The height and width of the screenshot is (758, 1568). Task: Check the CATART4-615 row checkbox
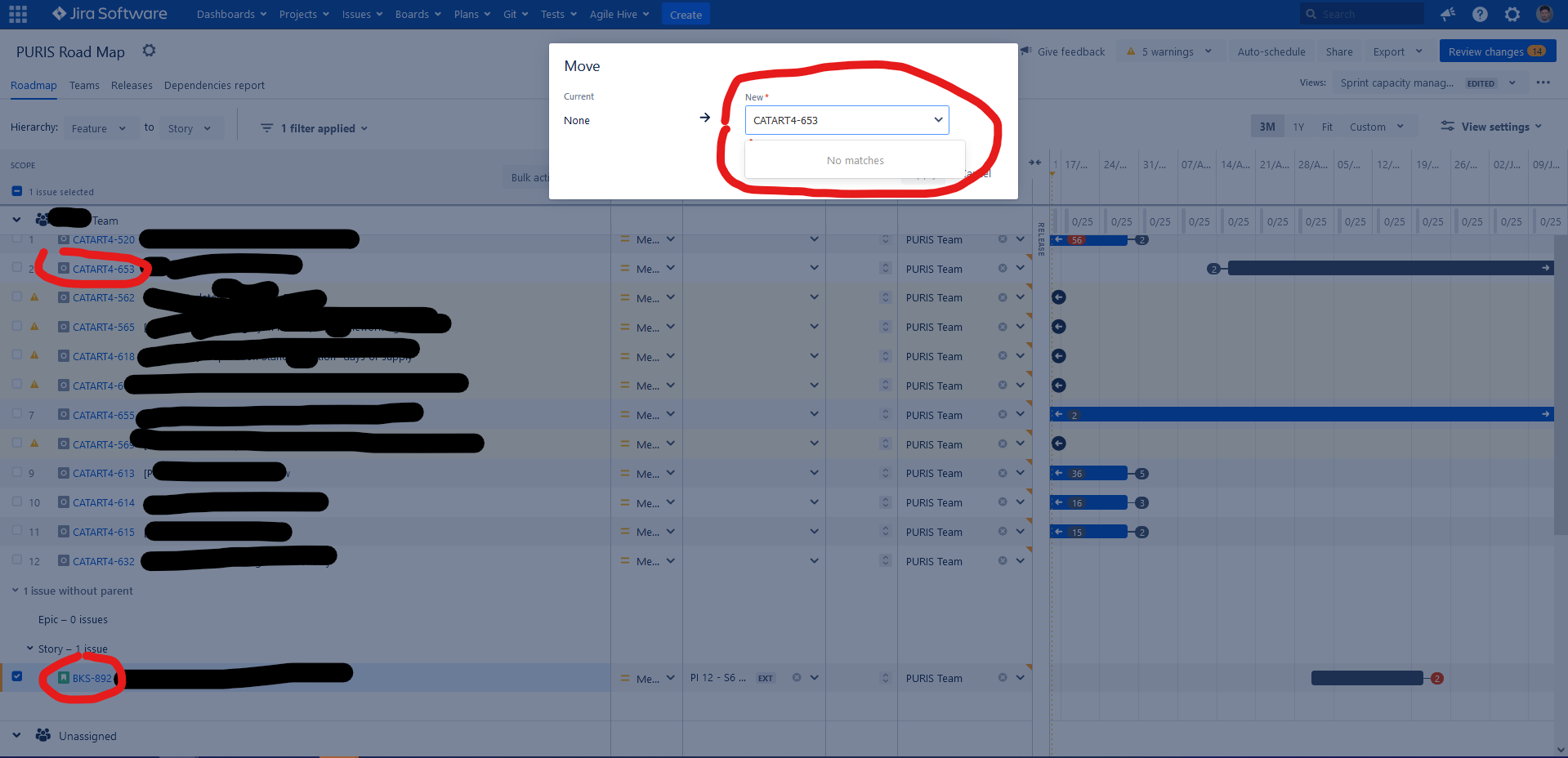pos(17,530)
